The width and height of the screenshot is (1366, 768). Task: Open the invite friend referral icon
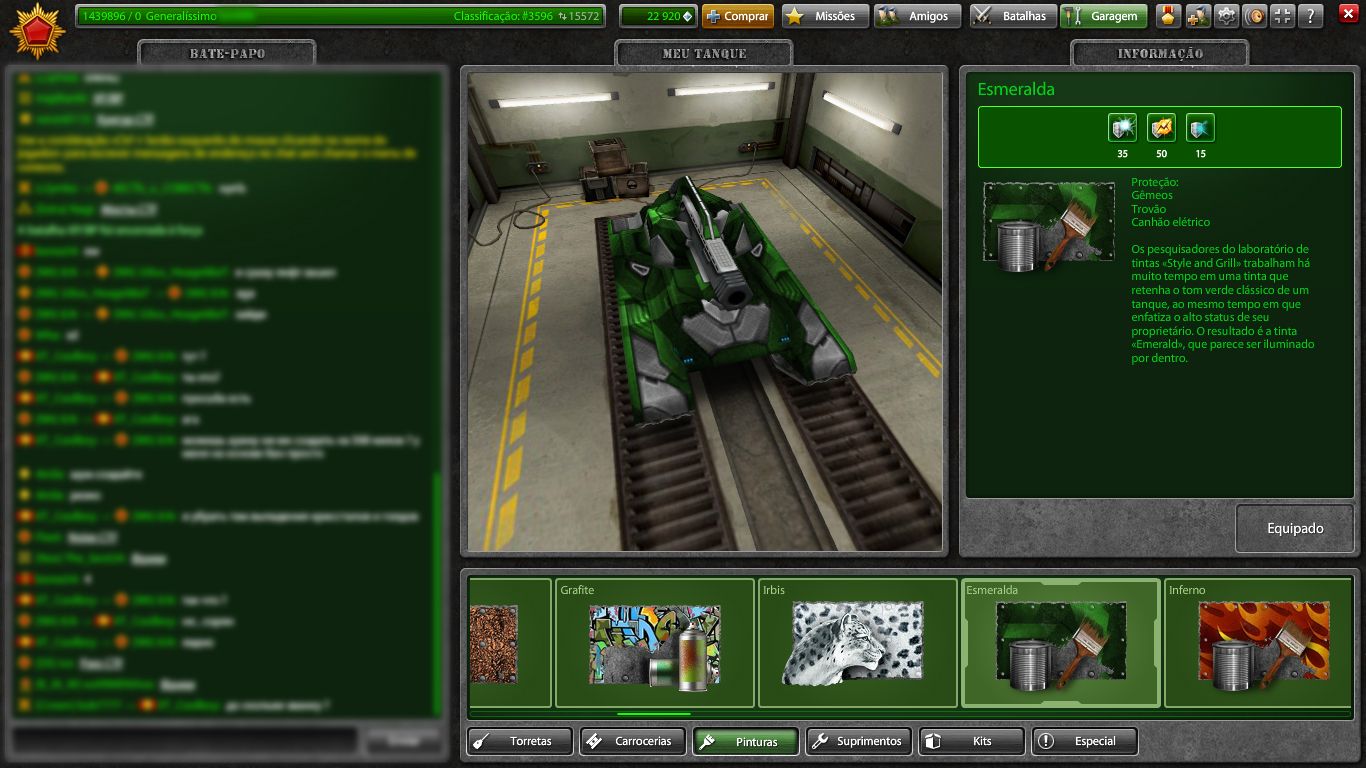coord(1197,16)
